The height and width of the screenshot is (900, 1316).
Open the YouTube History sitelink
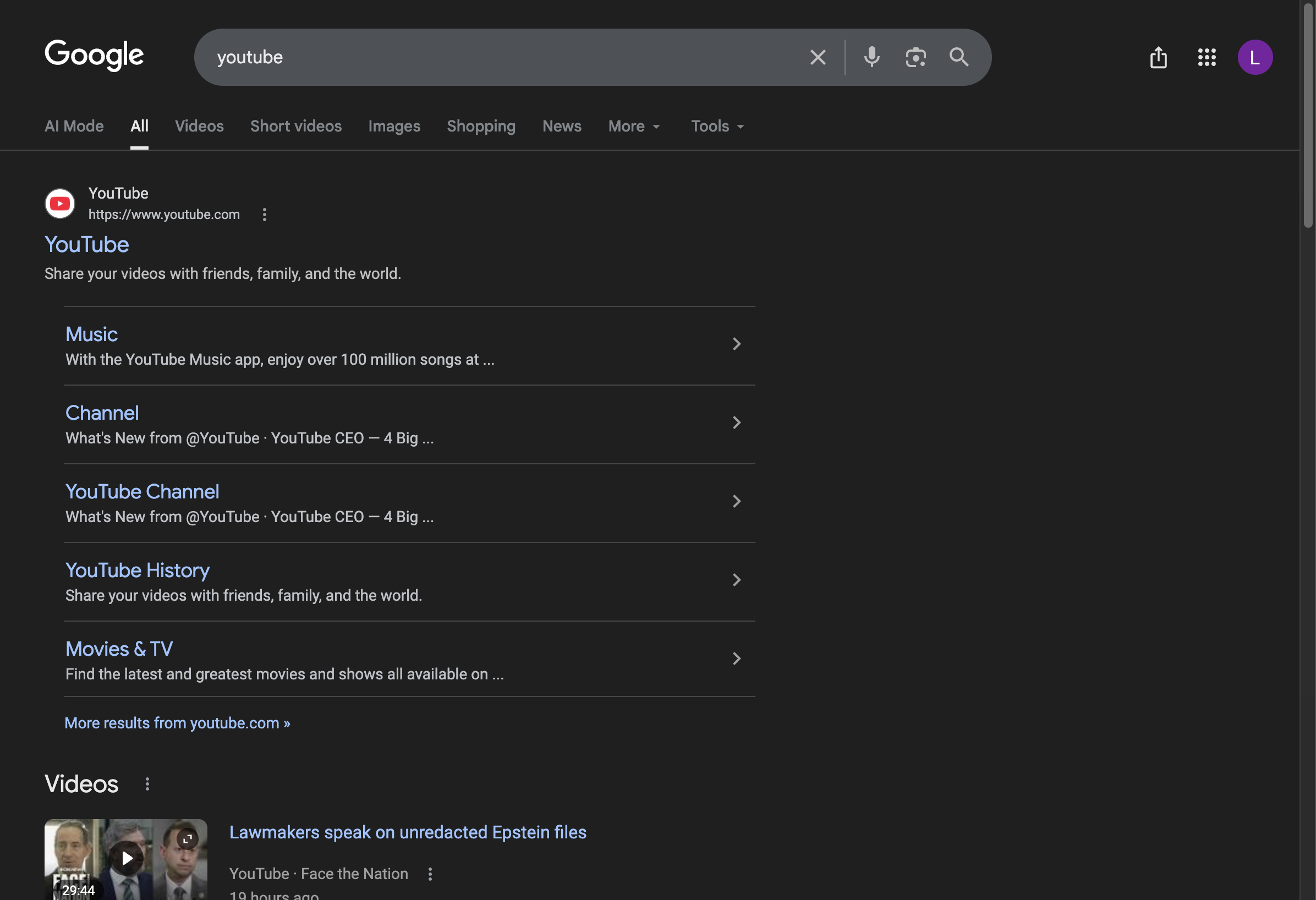pos(137,570)
